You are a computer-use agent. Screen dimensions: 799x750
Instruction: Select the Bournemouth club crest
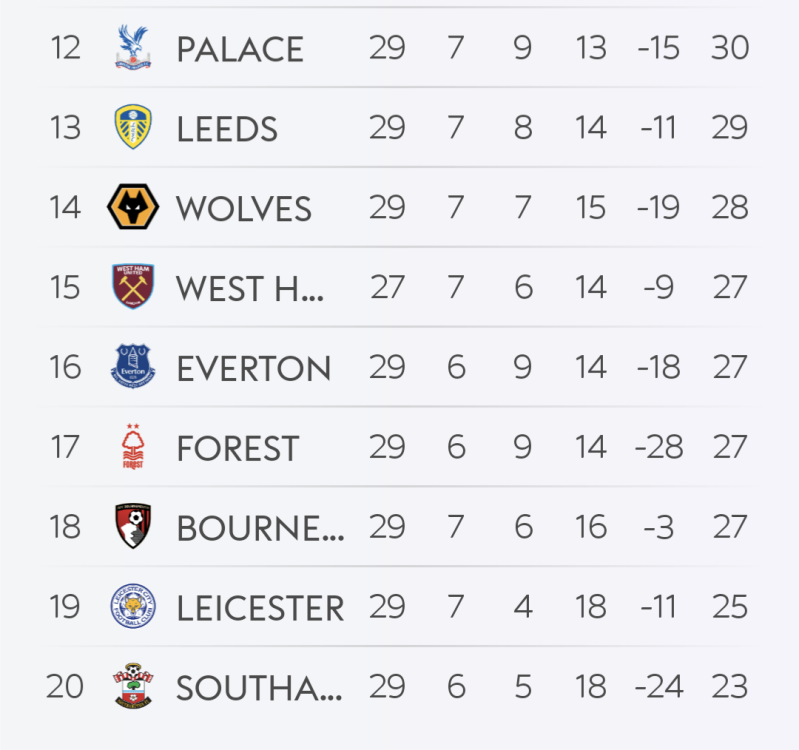132,526
